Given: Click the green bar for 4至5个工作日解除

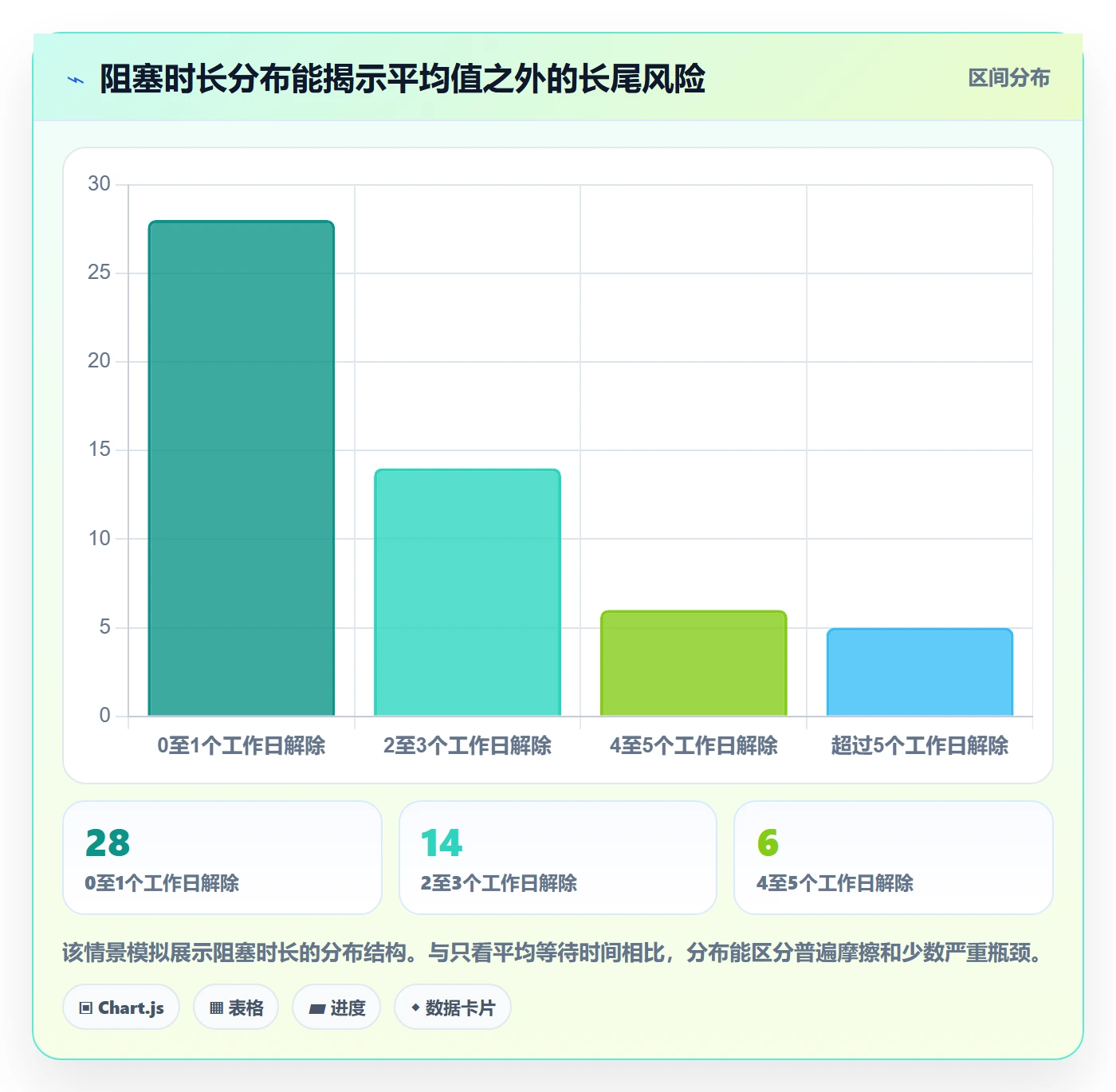Looking at the screenshot, I should (694, 663).
